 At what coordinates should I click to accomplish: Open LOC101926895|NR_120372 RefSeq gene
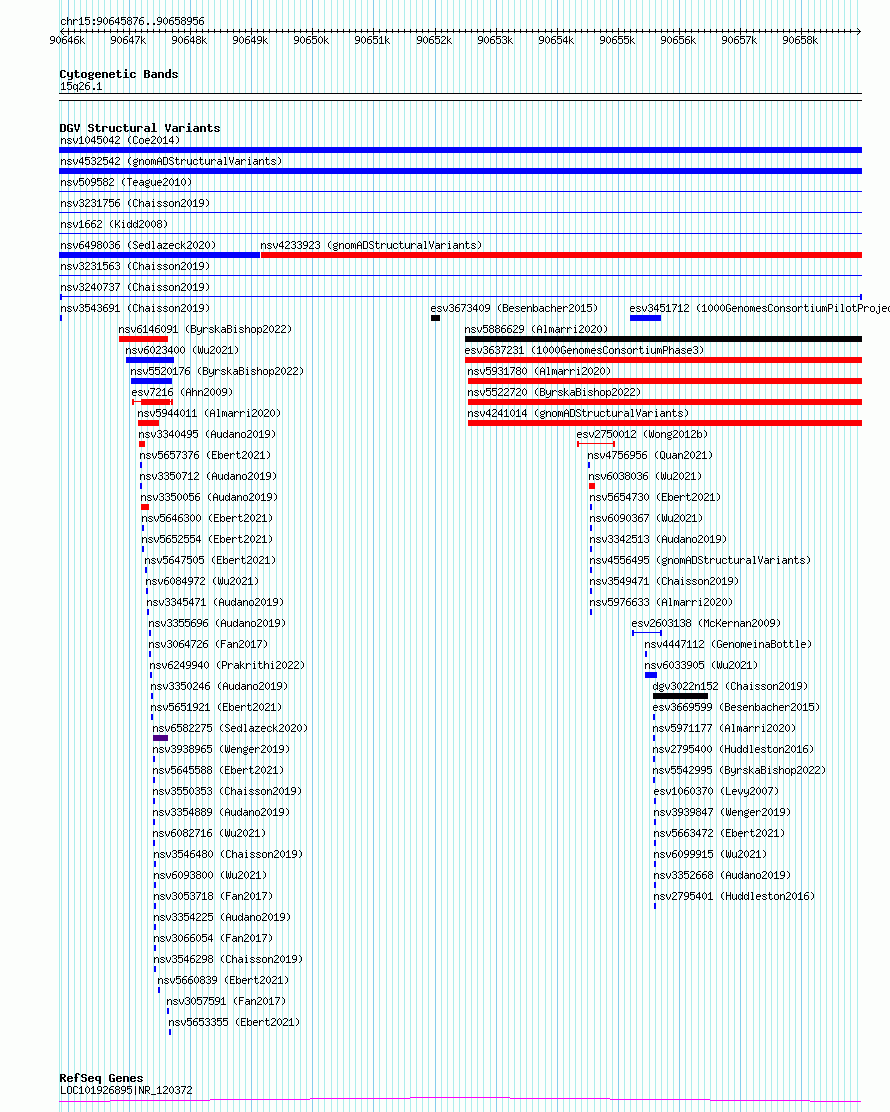[126, 1090]
